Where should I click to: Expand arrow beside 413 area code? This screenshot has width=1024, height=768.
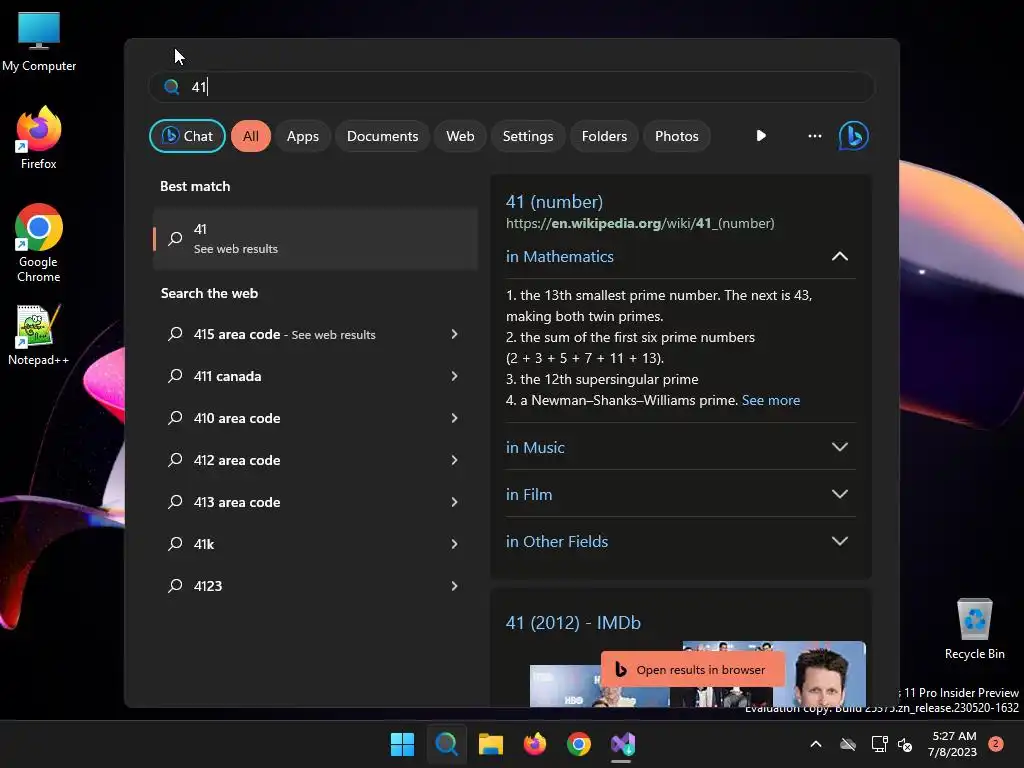click(455, 502)
